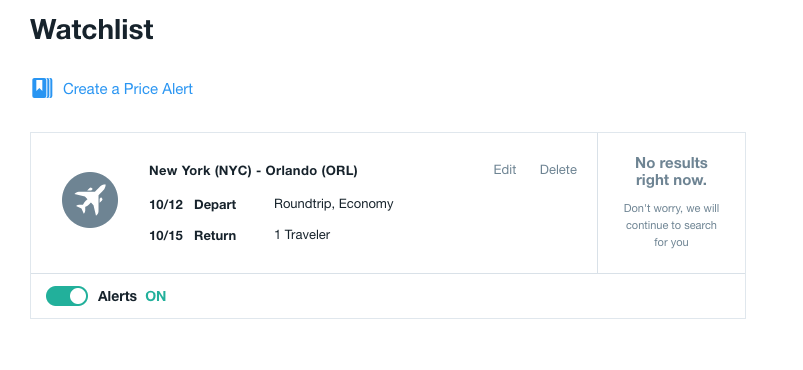This screenshot has width=803, height=370.
Task: Delete the New York to Orlando alert
Action: (558, 170)
